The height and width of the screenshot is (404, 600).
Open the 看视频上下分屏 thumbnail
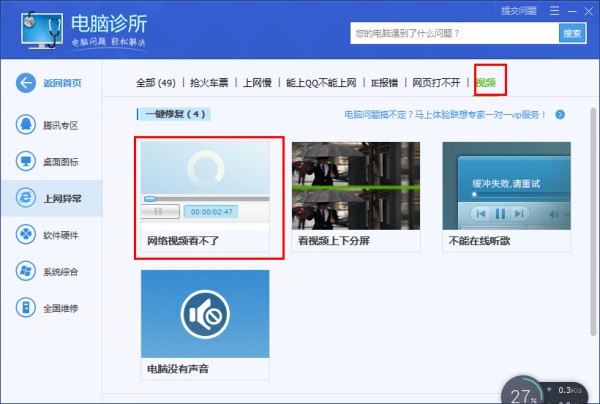pyautogui.click(x=356, y=186)
